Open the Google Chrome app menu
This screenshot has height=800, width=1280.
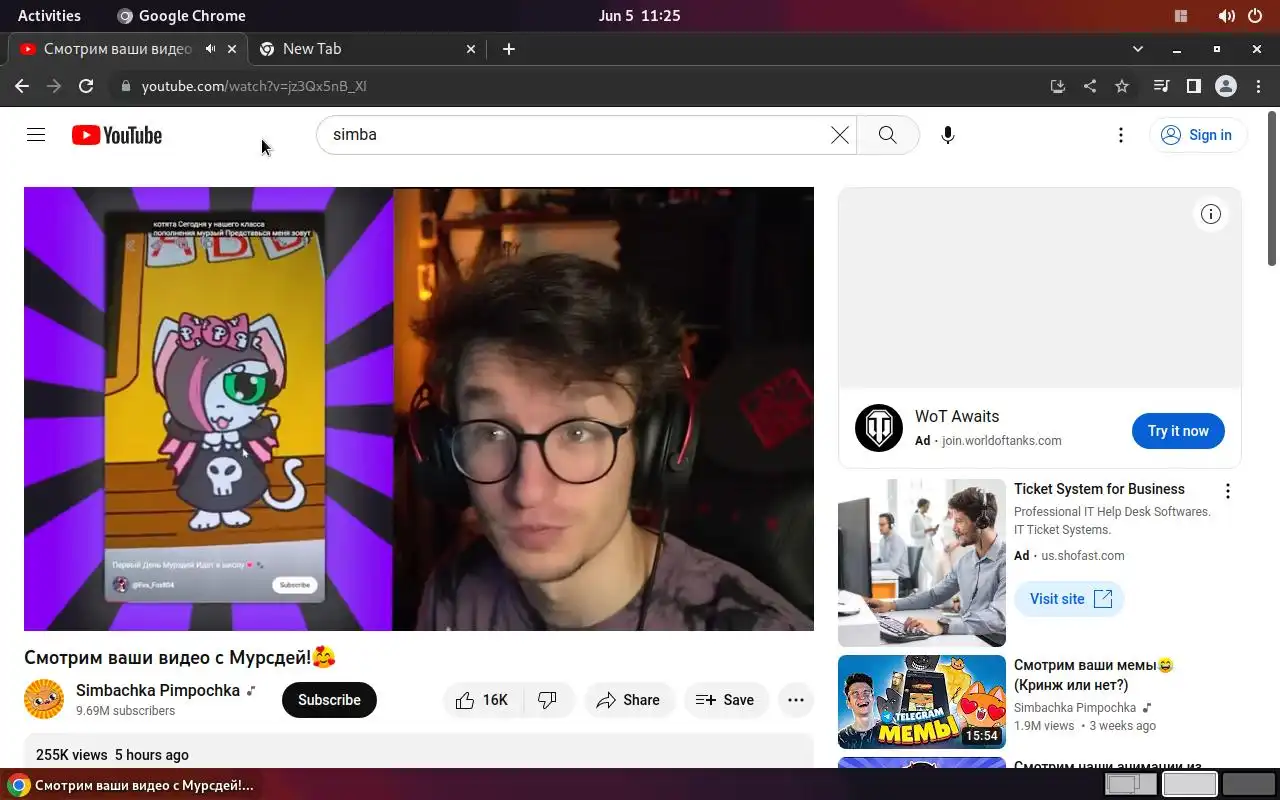pos(181,15)
